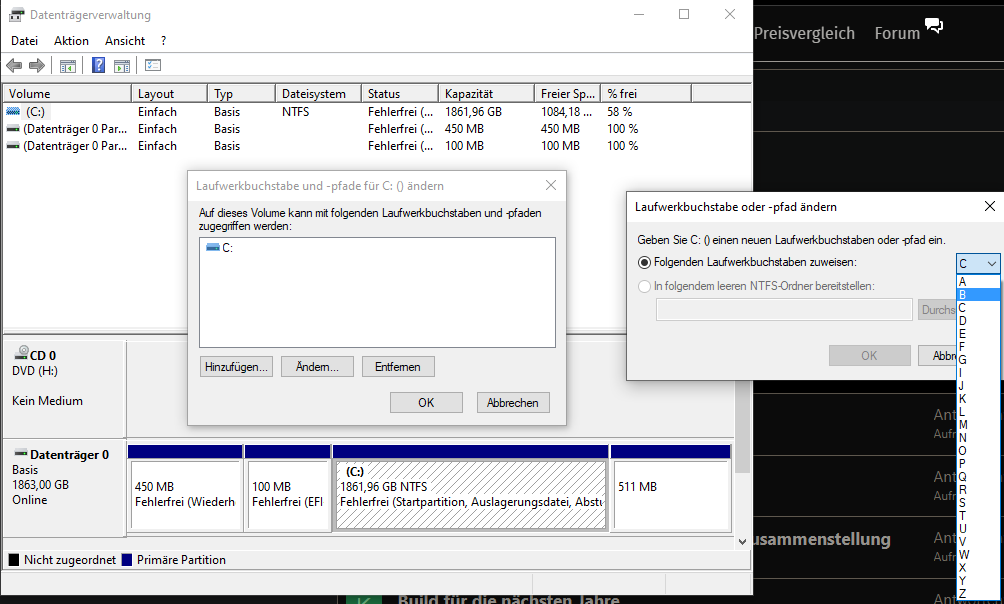Sort by the Kapazität column header
This screenshot has height=604, width=1004.
pyautogui.click(x=487, y=94)
